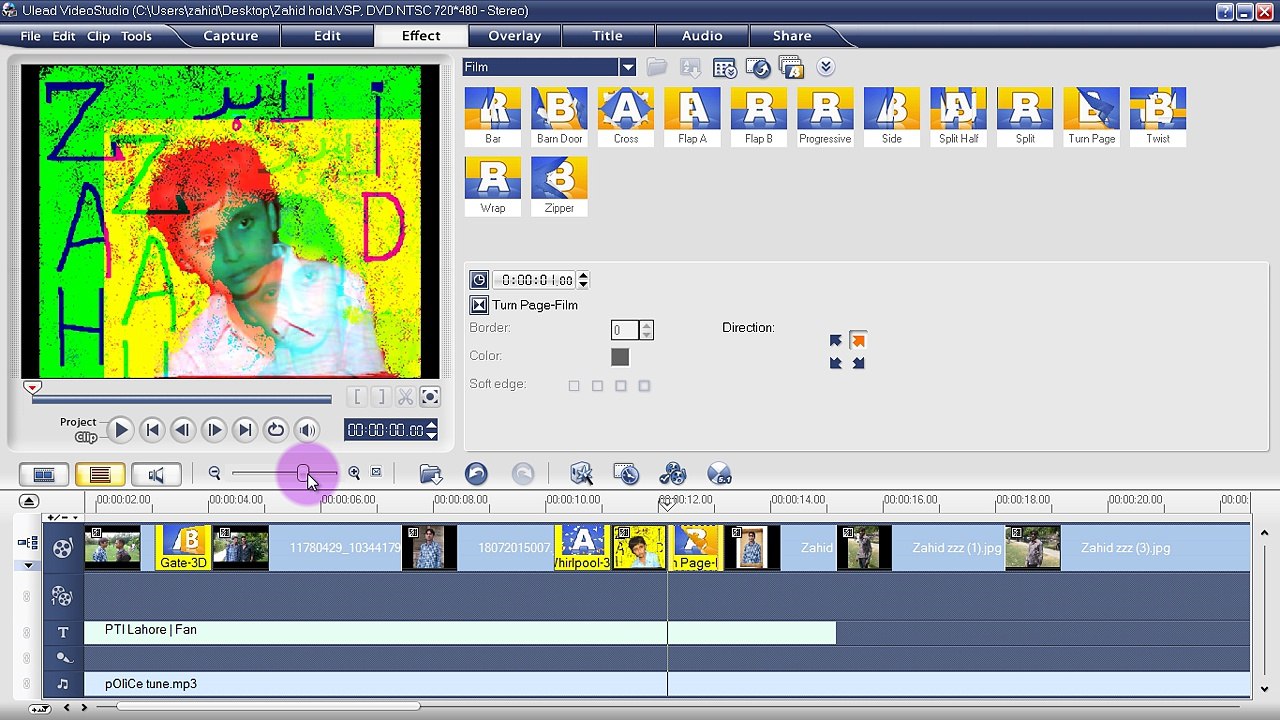Open the Edit menu
The height and width of the screenshot is (720, 1280).
64,36
